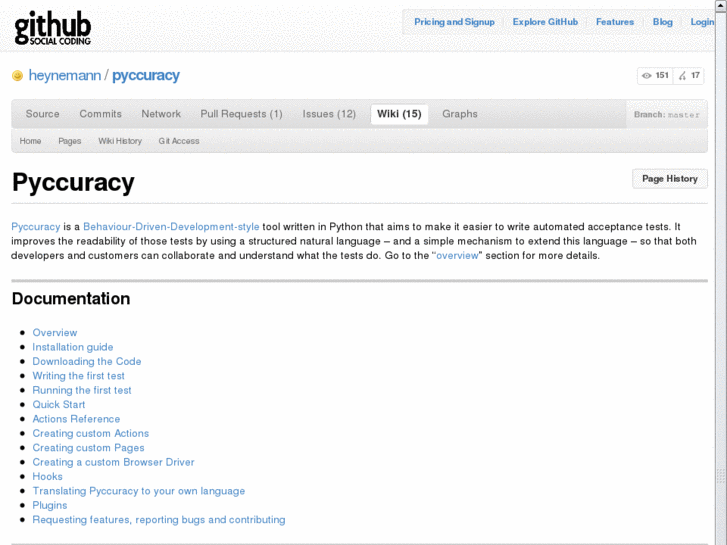Open Creating a custom Browser Driver link
The height and width of the screenshot is (545, 727).
point(113,462)
